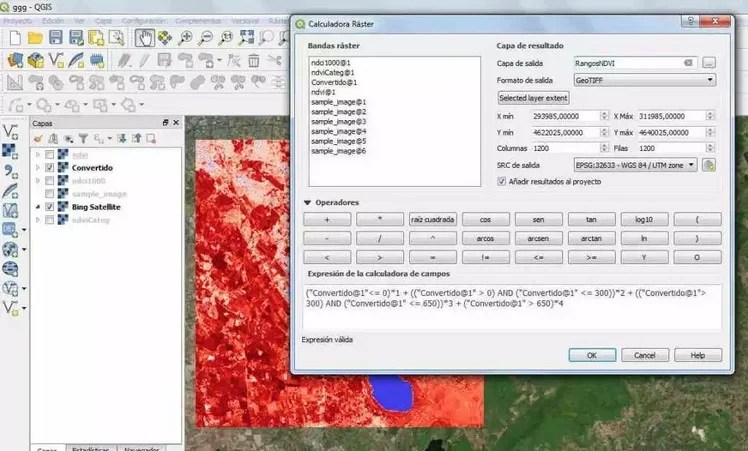Click the filter legend funnel icon in Capas panel

[x=83, y=139]
